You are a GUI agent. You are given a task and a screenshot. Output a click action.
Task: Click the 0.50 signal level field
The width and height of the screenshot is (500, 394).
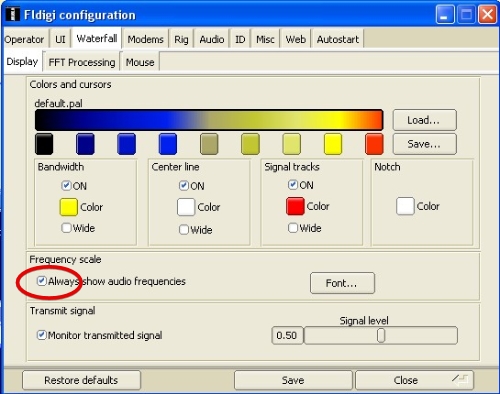(x=287, y=335)
